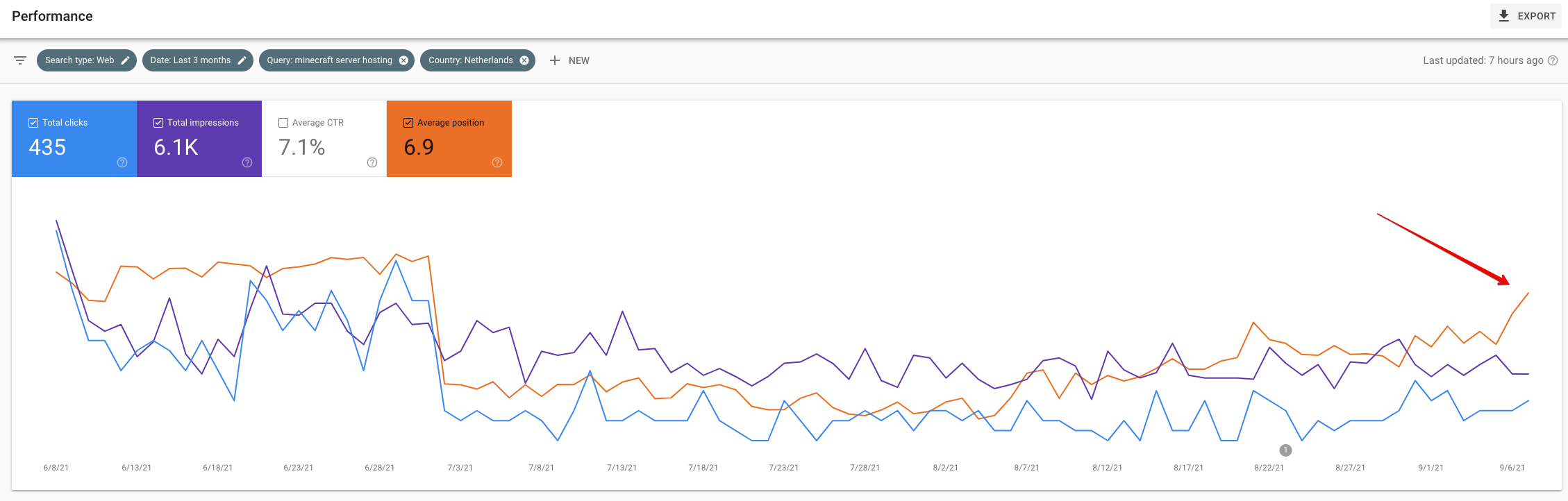Remove the Country: Netherlands filter

coord(524,60)
